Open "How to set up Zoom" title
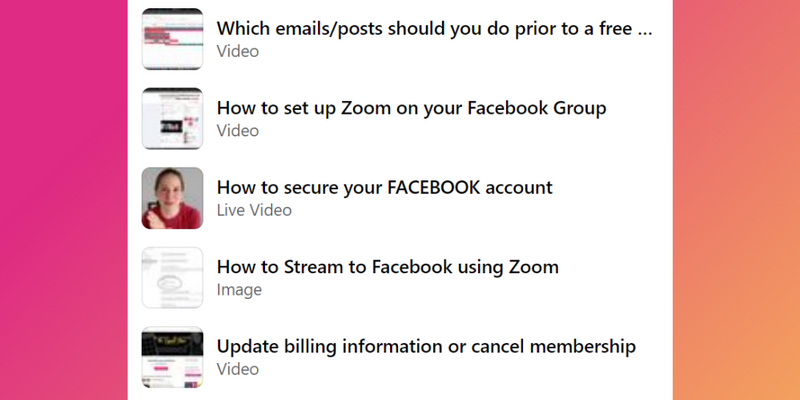Viewport: 800px width, 400px height. [411, 108]
